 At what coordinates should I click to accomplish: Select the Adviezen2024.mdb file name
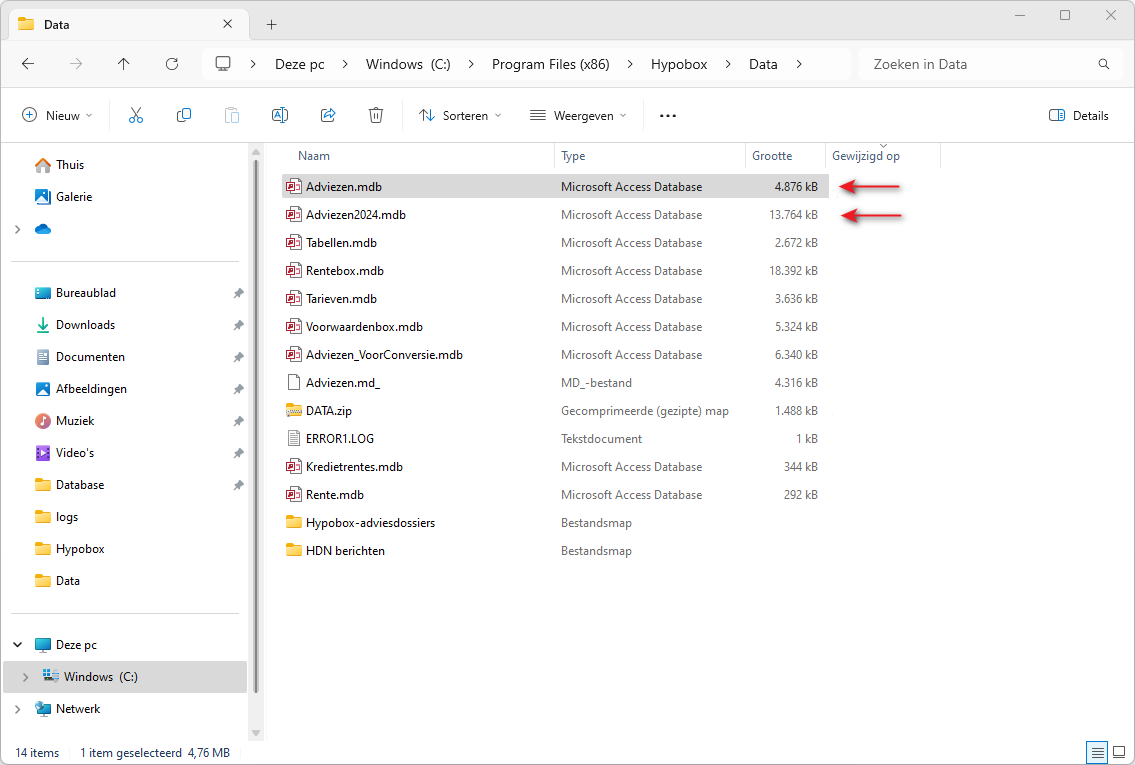click(x=355, y=215)
